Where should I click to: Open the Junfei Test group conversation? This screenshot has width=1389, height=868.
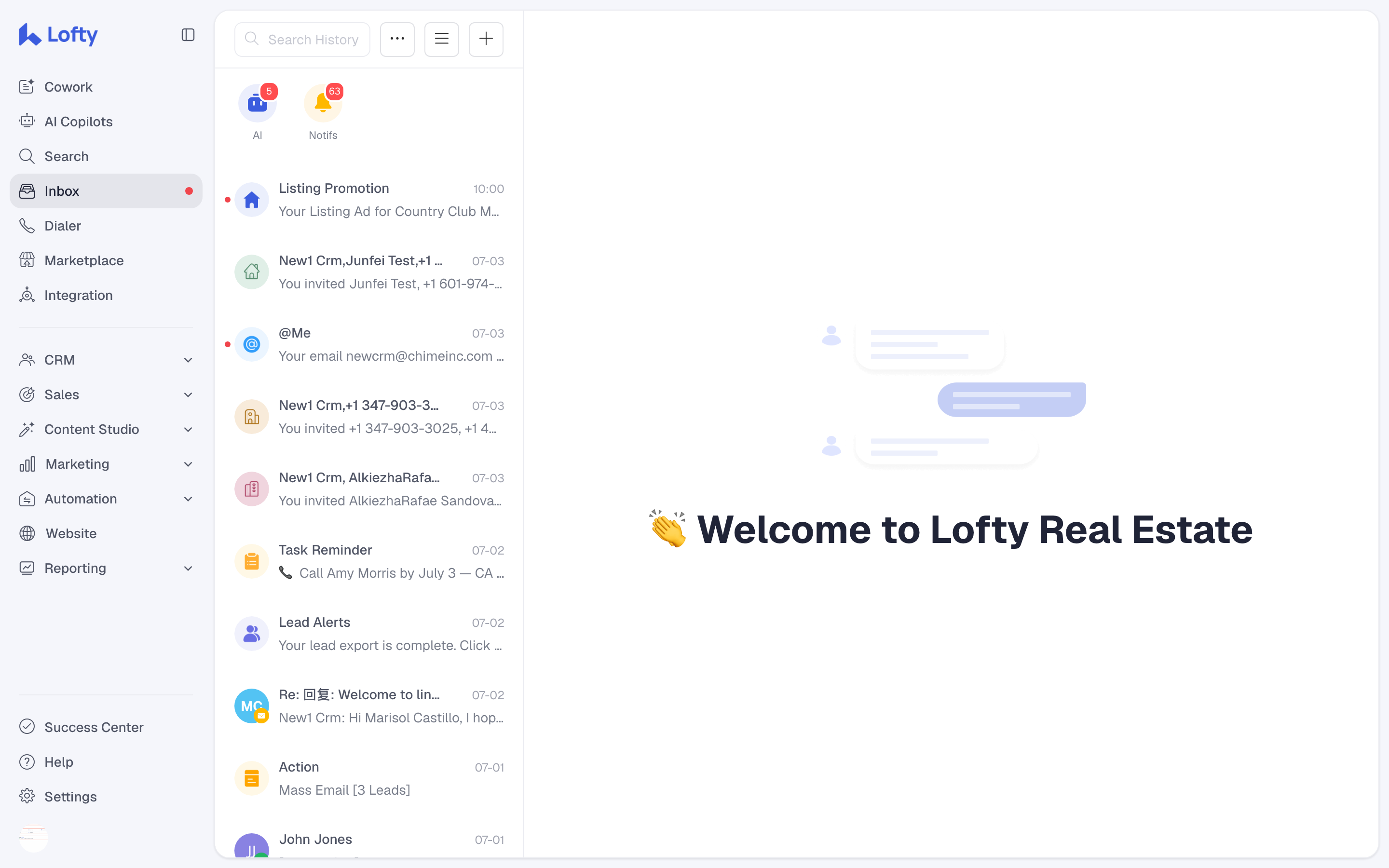tap(369, 272)
